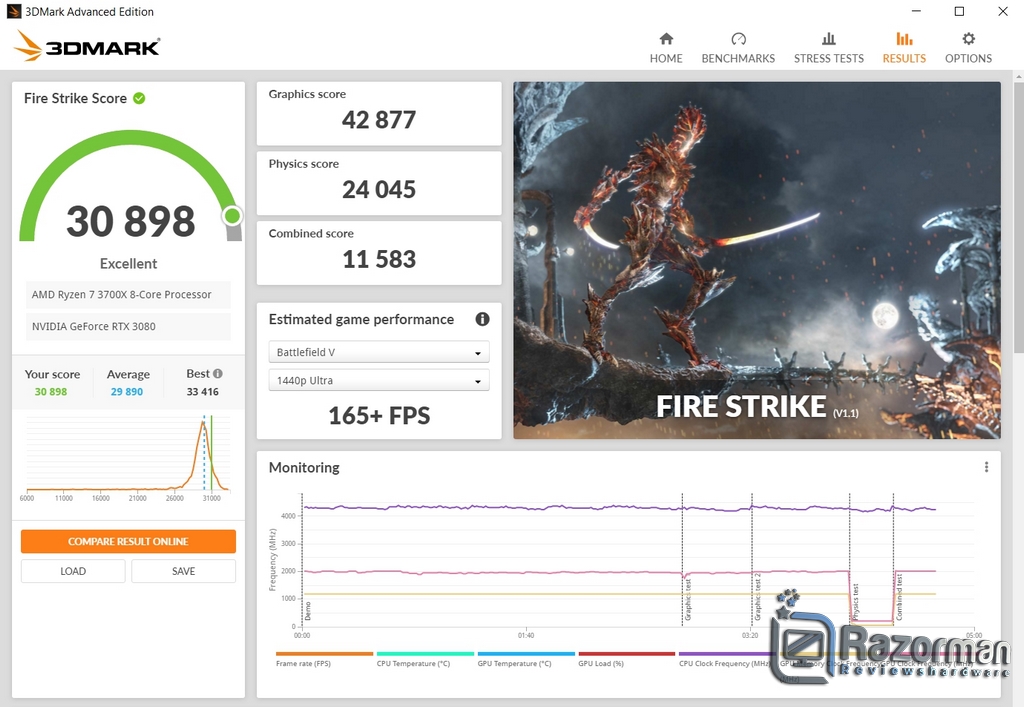Open the Monitoring three-dot menu

(986, 467)
